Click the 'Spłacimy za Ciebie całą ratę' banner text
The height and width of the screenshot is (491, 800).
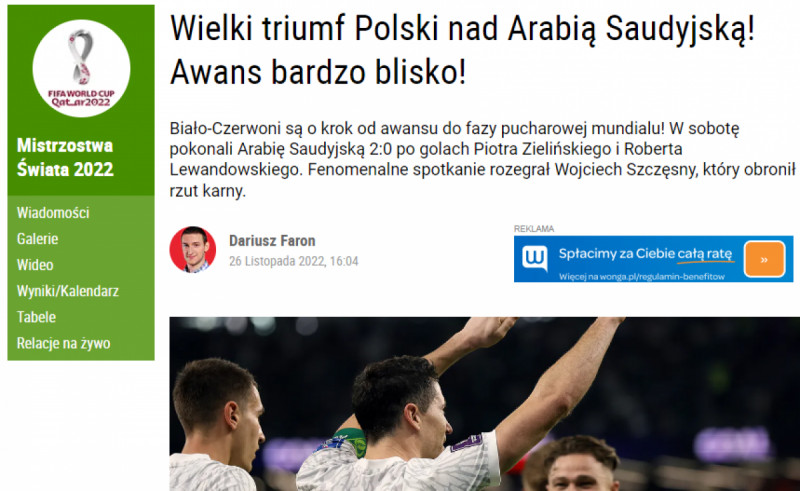(x=645, y=254)
